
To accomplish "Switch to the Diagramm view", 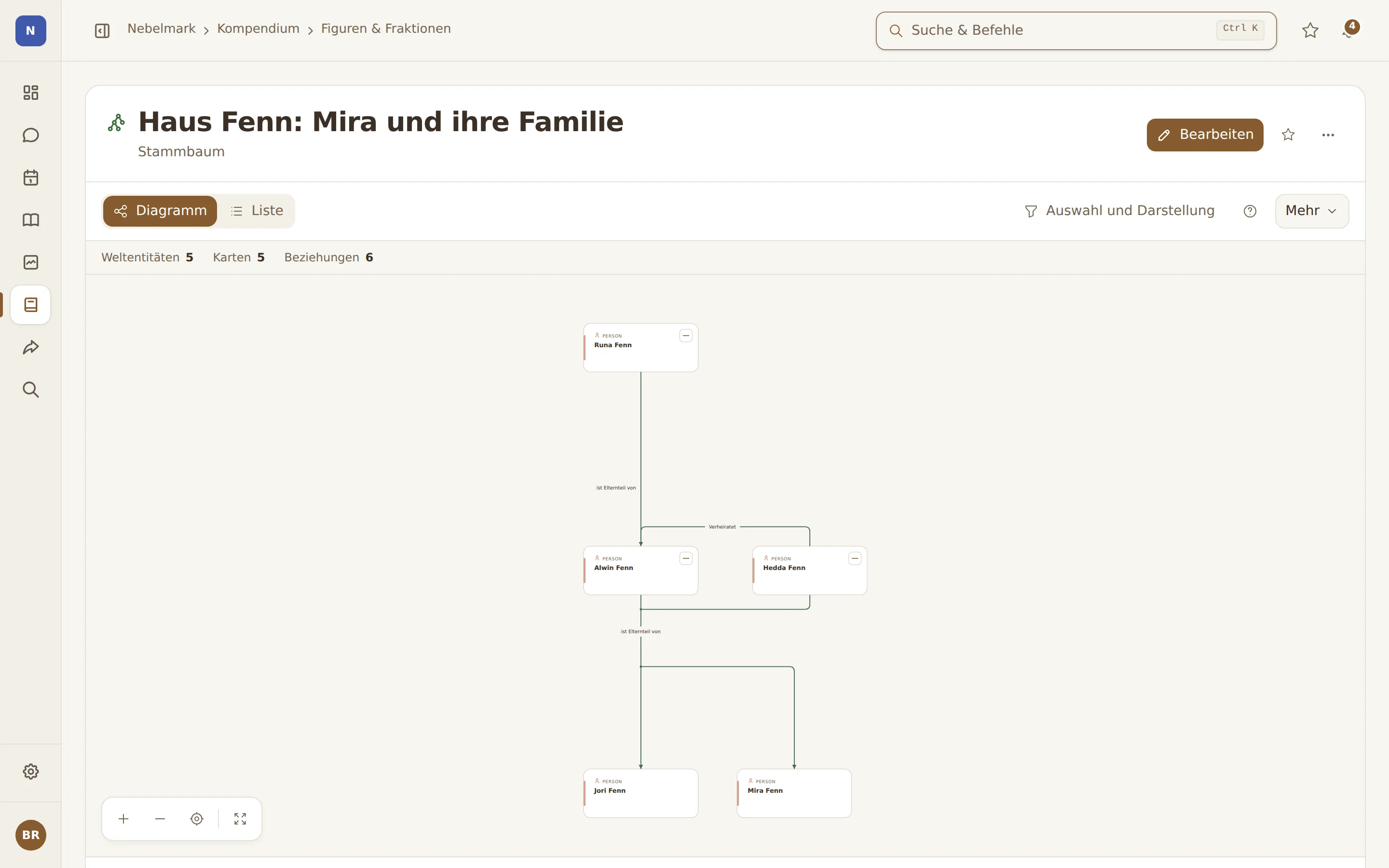I will click(160, 211).
